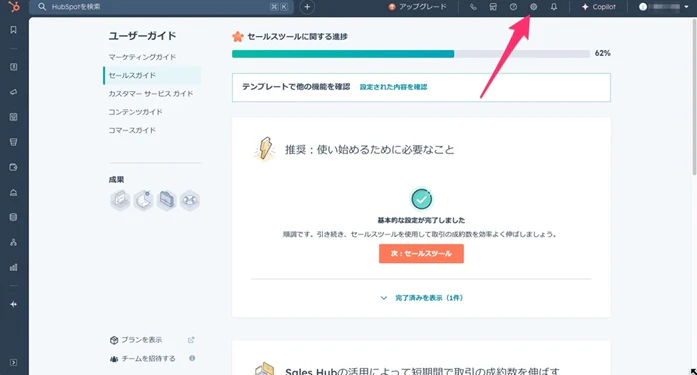This screenshot has height=375, width=697.
Task: Open the settings gear icon
Action: pos(533,7)
